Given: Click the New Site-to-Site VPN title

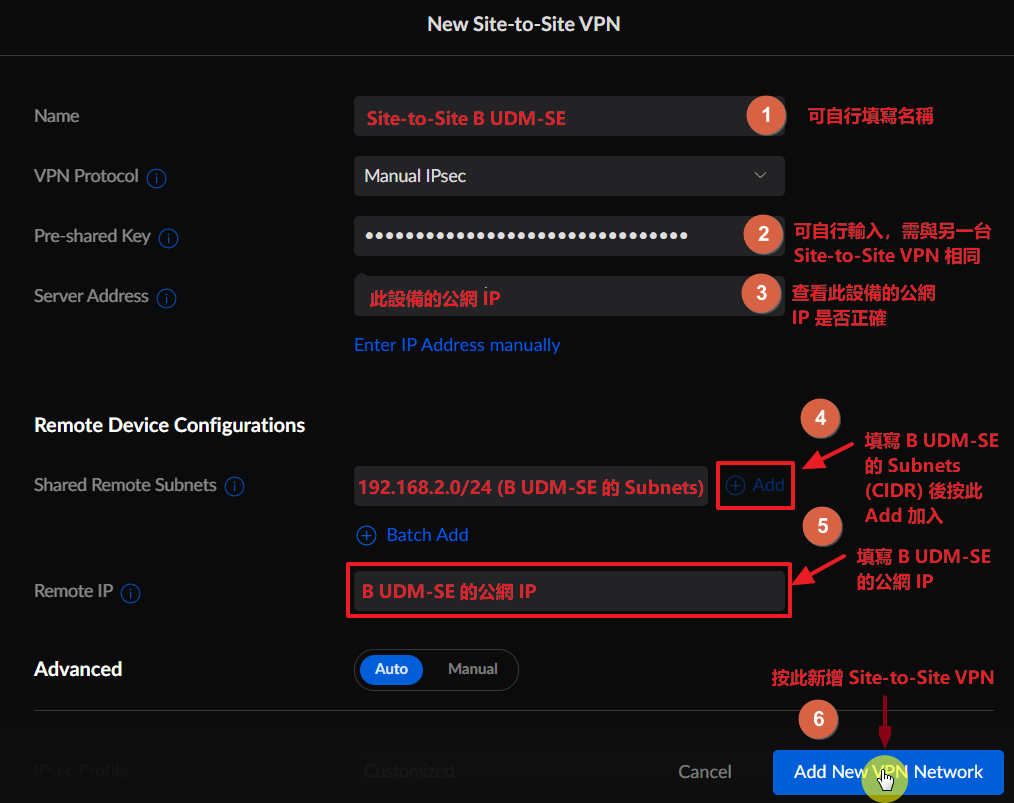Looking at the screenshot, I should point(524,25).
